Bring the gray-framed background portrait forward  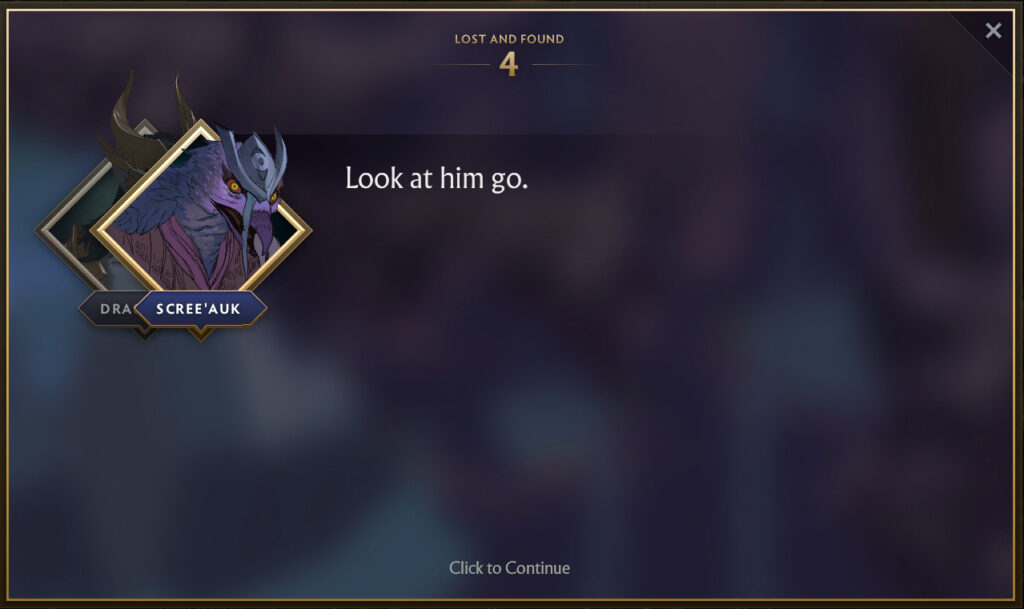click(x=72, y=228)
